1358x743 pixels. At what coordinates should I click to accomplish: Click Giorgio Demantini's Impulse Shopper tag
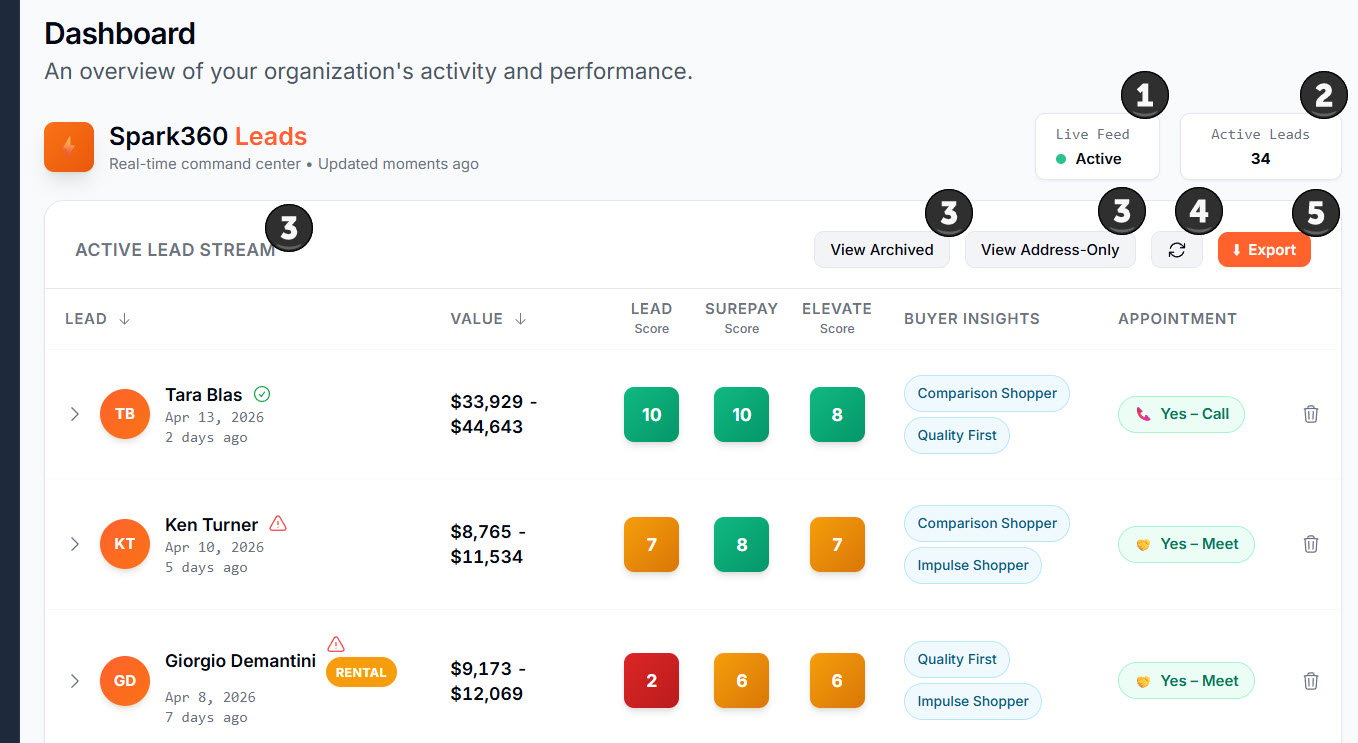pyautogui.click(x=973, y=701)
